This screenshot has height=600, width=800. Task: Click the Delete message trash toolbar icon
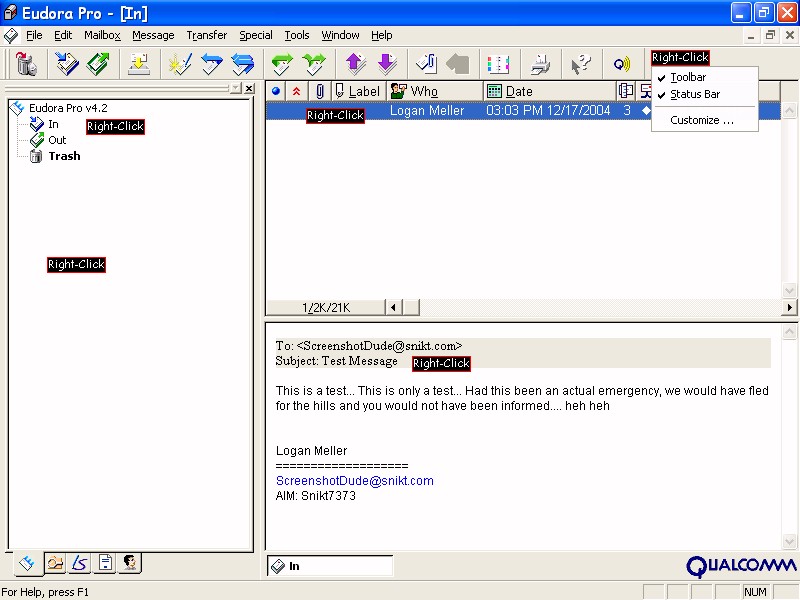[26, 64]
